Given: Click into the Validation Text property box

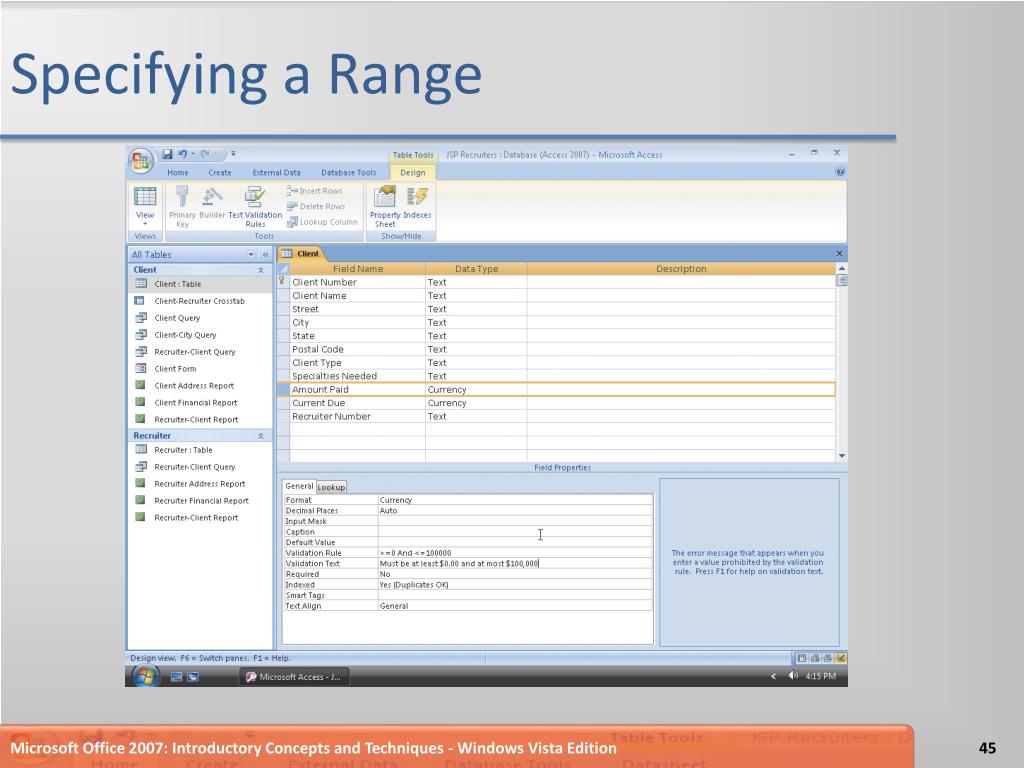Looking at the screenshot, I should (515, 564).
